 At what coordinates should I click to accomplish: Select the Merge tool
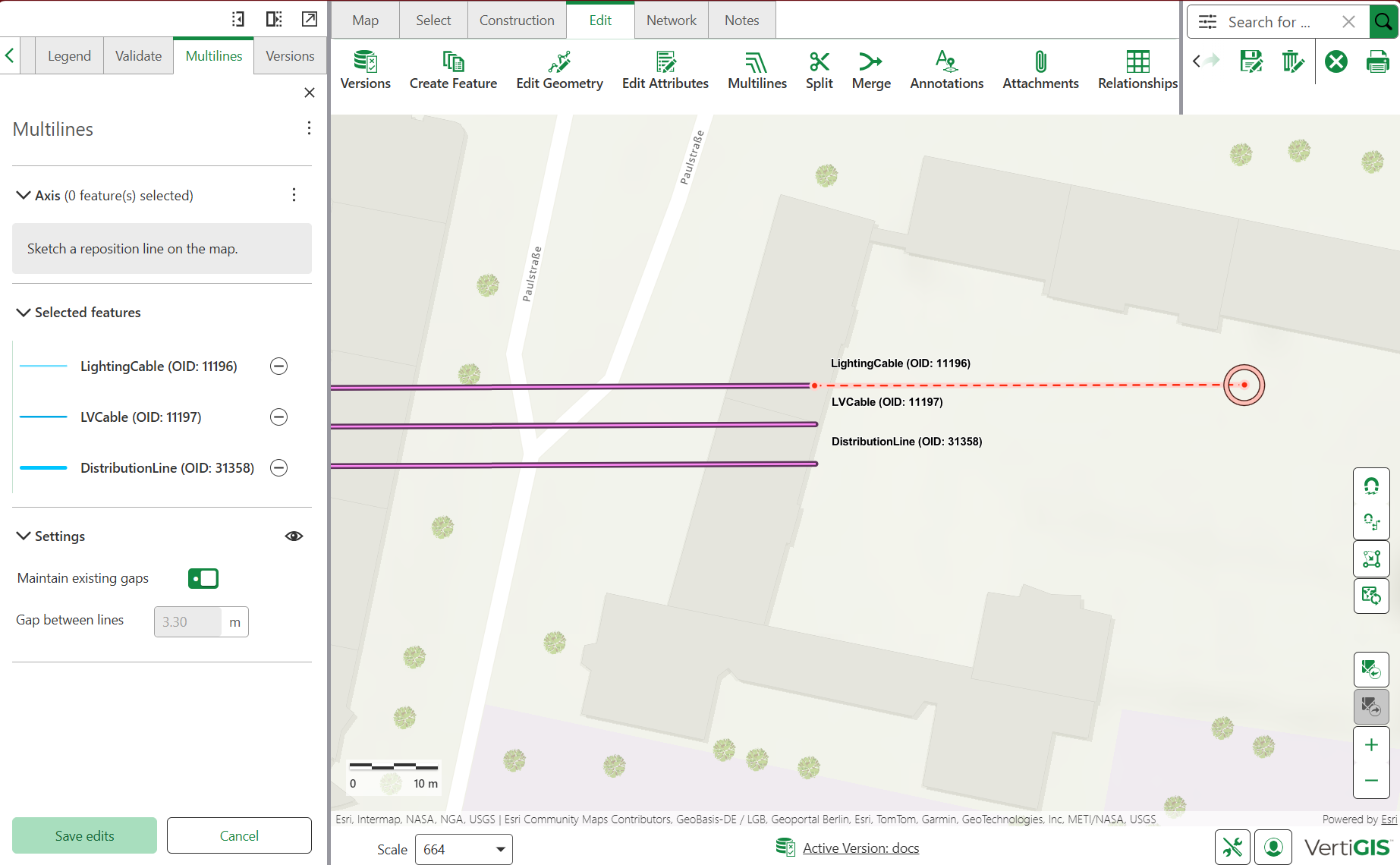870,70
